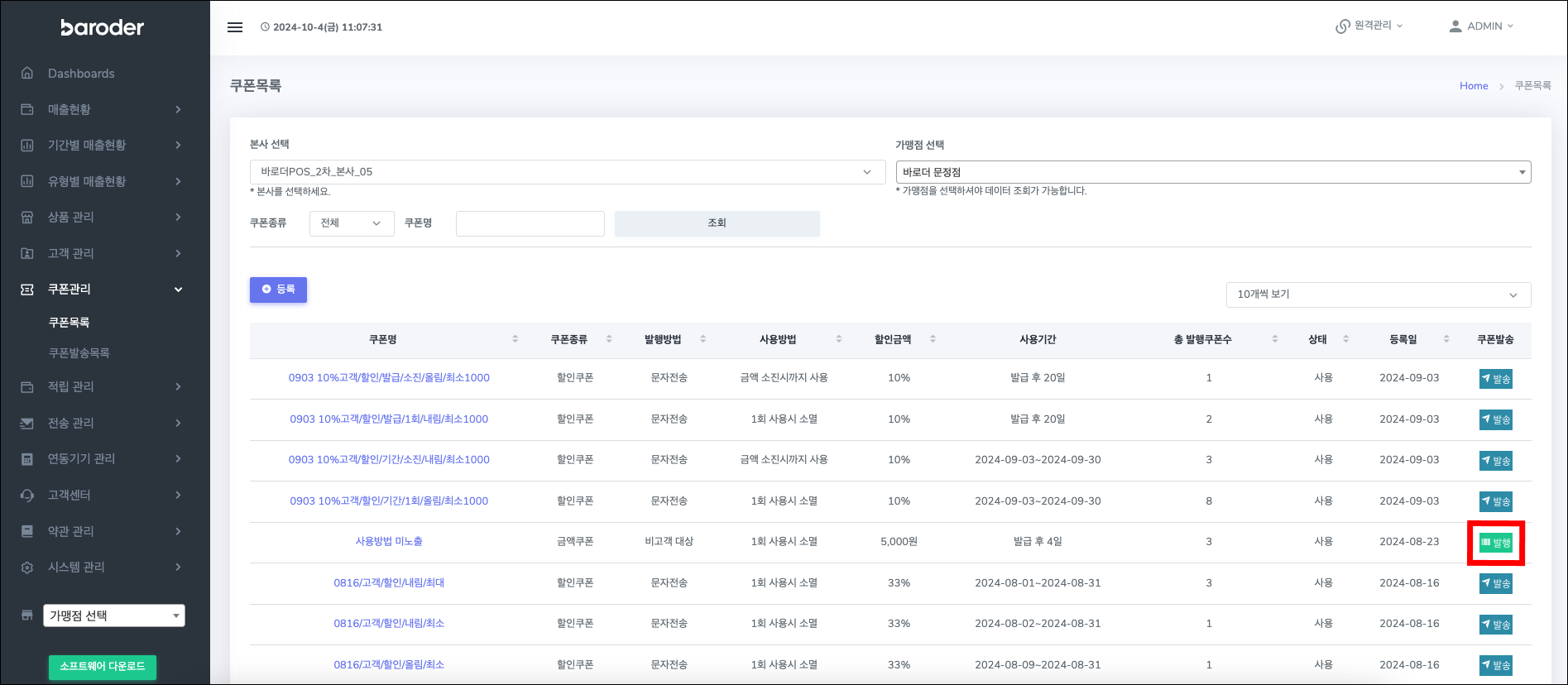Click the 쿠폰명 search input field
This screenshot has width=1568, height=685.
pos(530,223)
